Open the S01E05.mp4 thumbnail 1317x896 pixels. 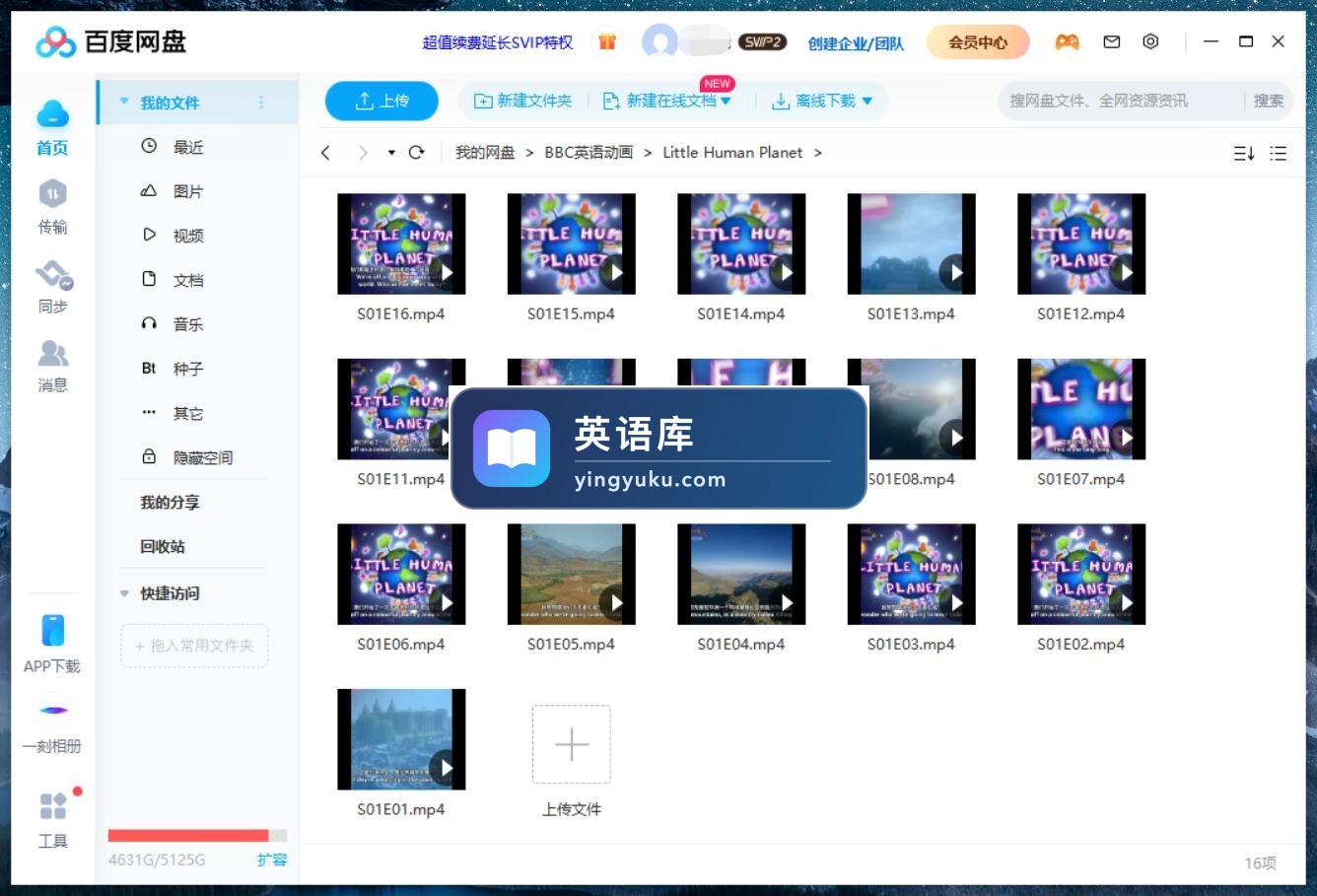pos(572,574)
